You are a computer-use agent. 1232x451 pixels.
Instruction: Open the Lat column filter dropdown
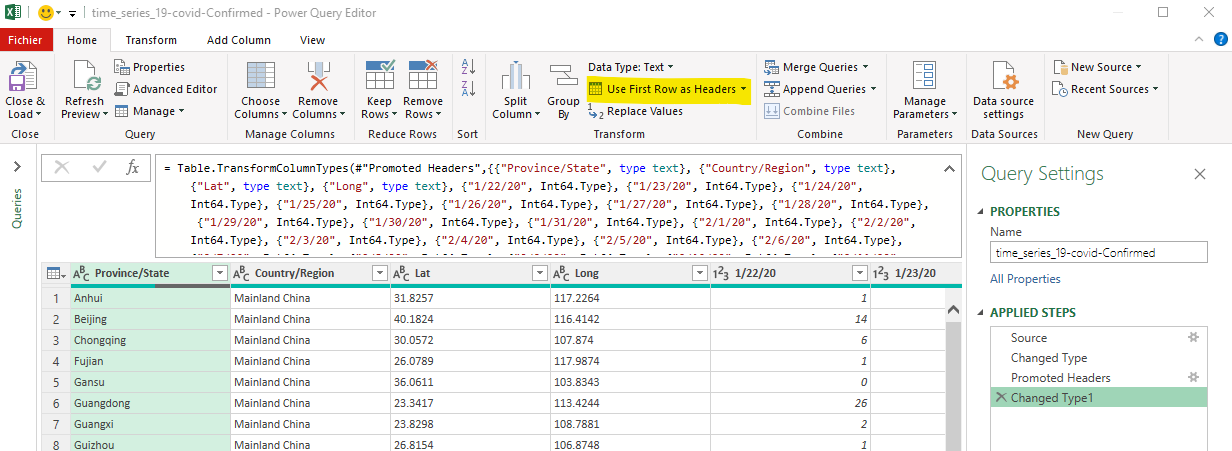[x=538, y=274]
